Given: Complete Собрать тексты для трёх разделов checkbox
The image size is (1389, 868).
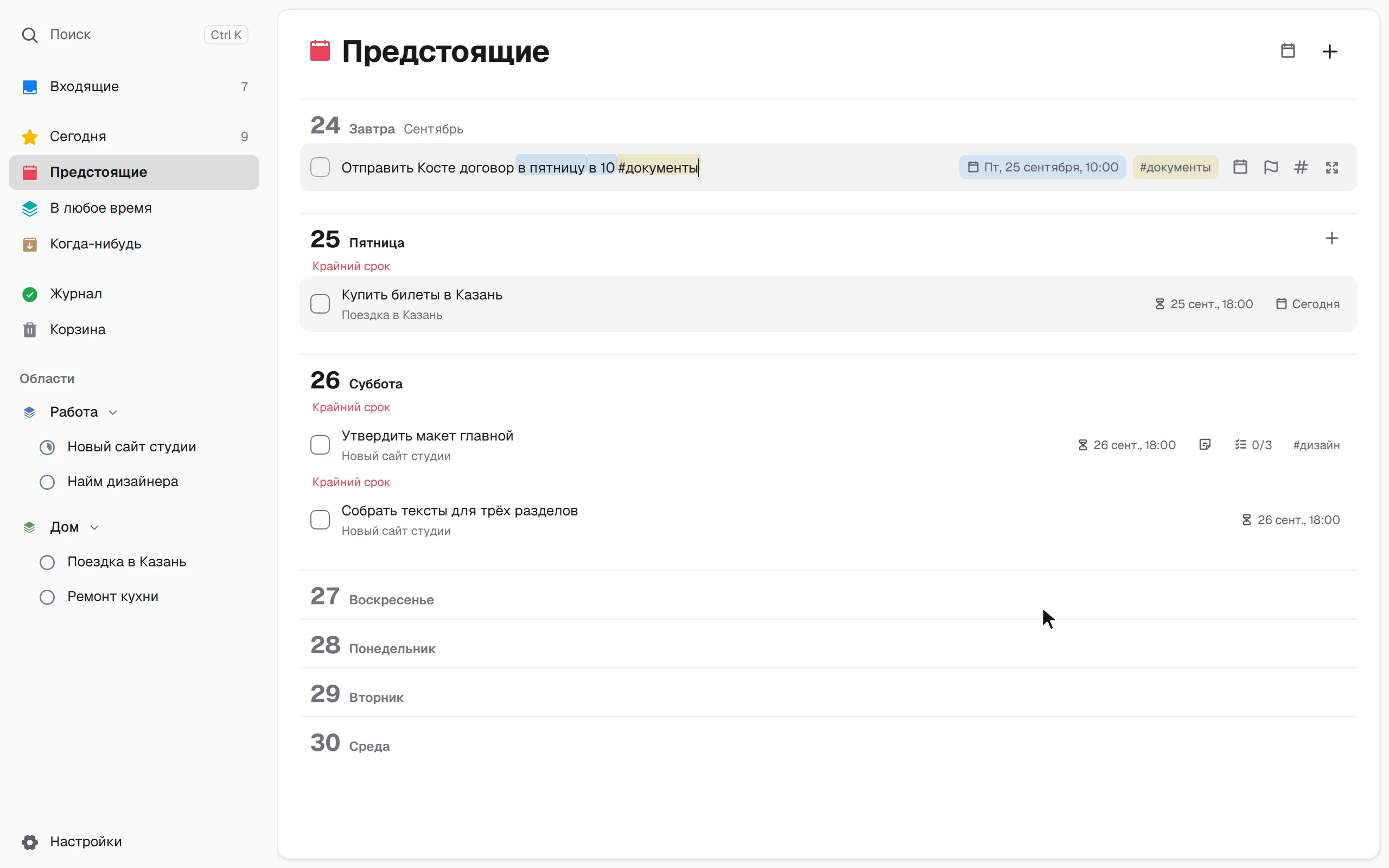Looking at the screenshot, I should click(x=320, y=520).
